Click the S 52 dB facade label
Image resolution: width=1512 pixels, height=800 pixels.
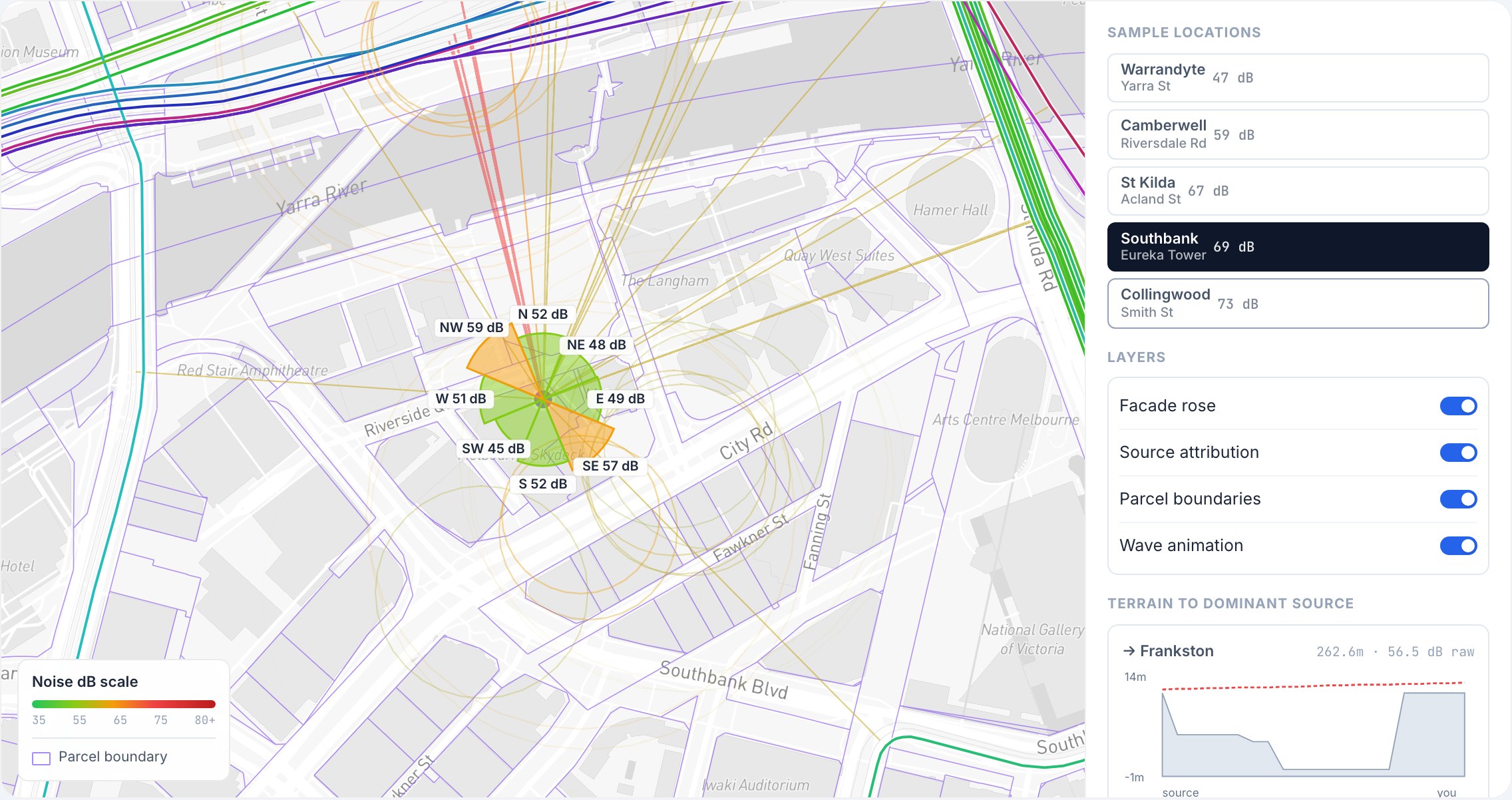coord(543,484)
